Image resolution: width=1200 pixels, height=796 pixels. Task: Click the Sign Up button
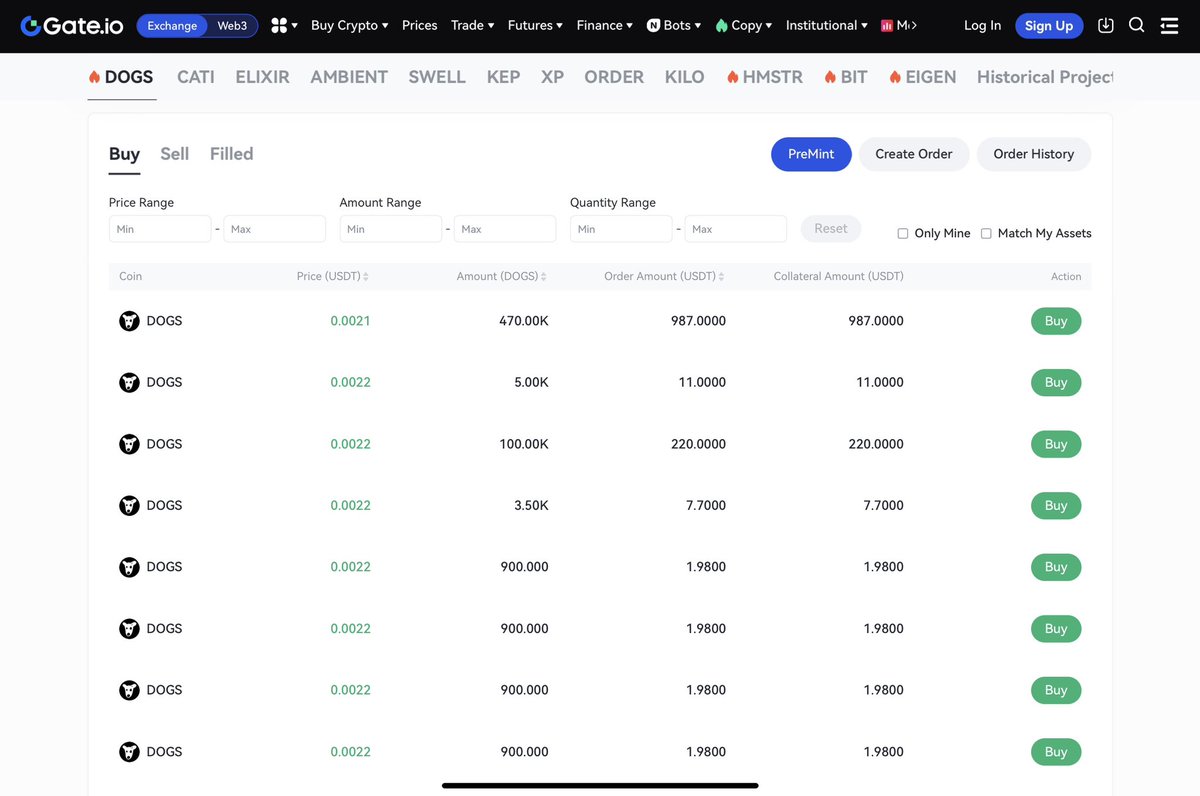click(x=1049, y=26)
